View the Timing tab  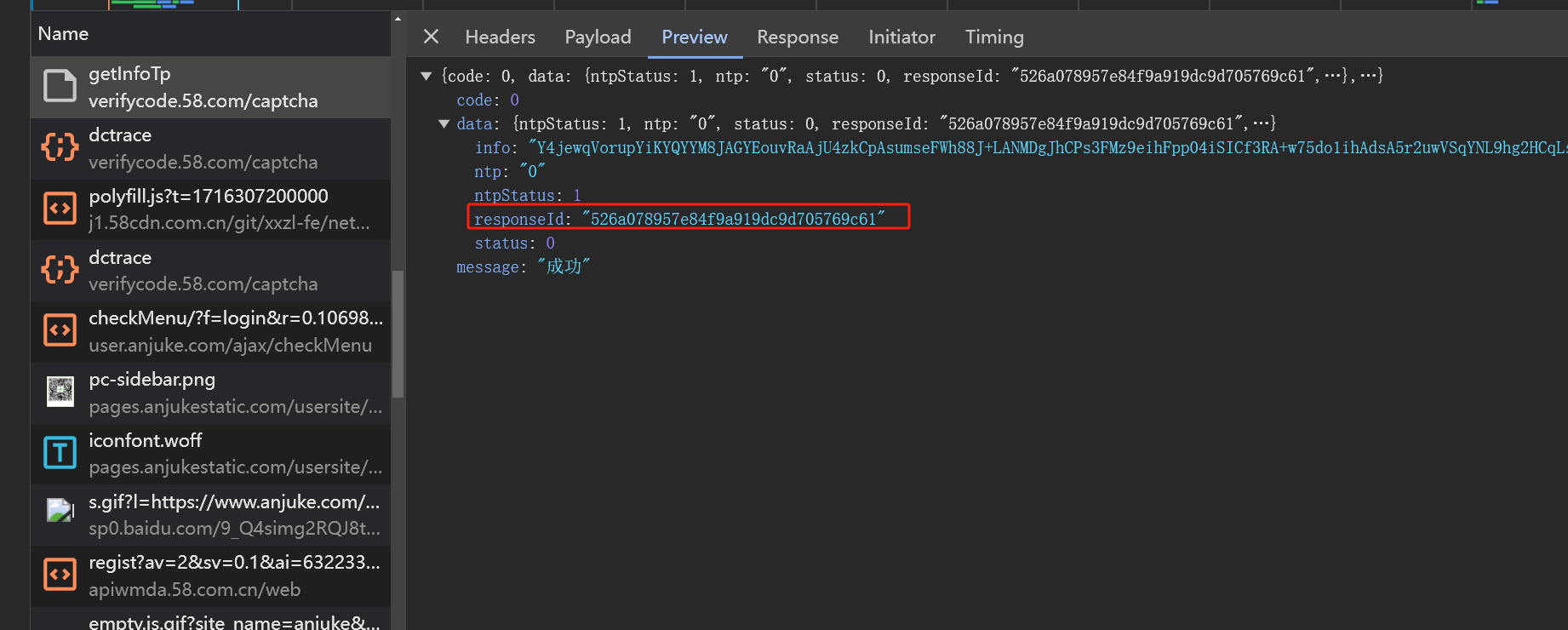click(994, 37)
